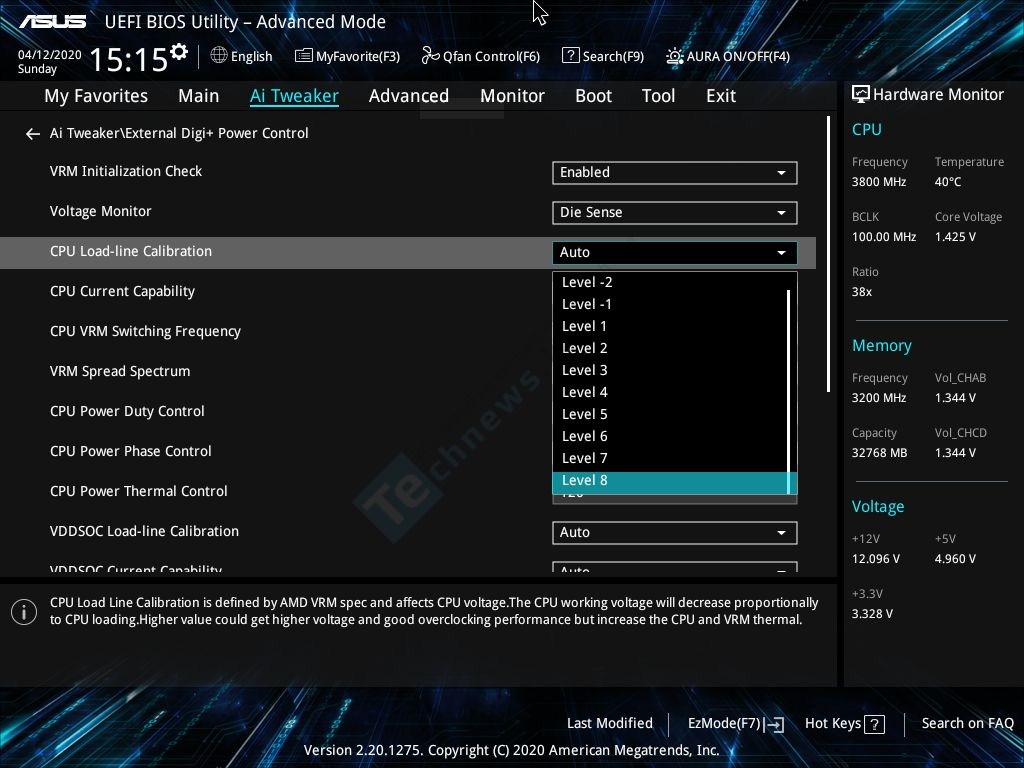Switch to the Advanced tab
The height and width of the screenshot is (768, 1024).
pyautogui.click(x=409, y=96)
